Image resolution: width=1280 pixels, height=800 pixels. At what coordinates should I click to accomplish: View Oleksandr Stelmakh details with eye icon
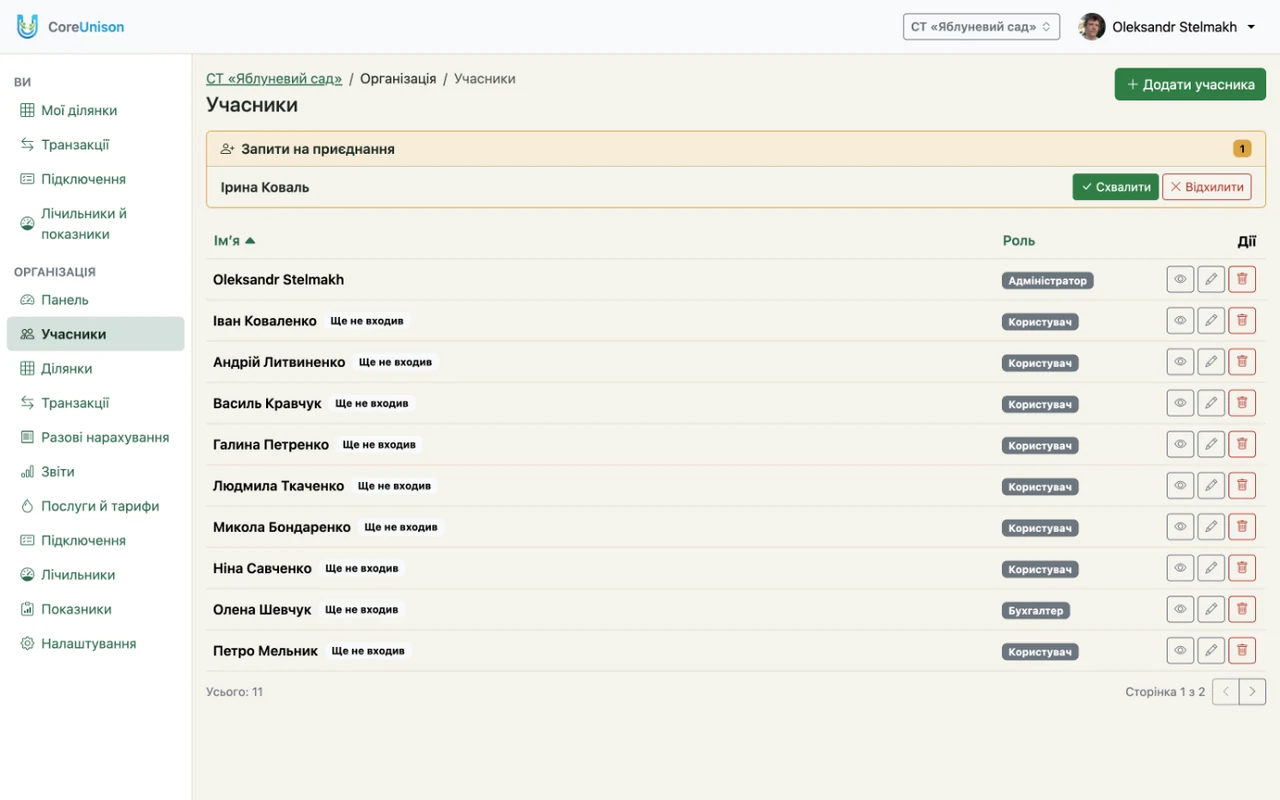tap(1180, 280)
